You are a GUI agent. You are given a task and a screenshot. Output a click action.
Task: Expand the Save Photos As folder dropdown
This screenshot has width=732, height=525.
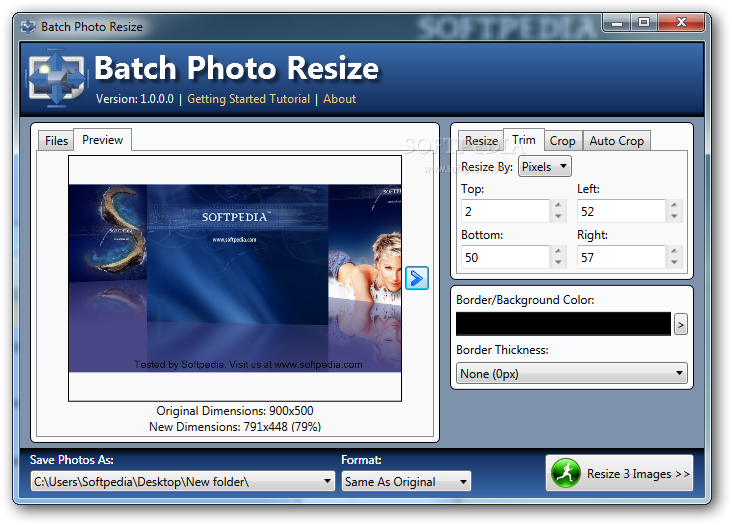[x=183, y=481]
